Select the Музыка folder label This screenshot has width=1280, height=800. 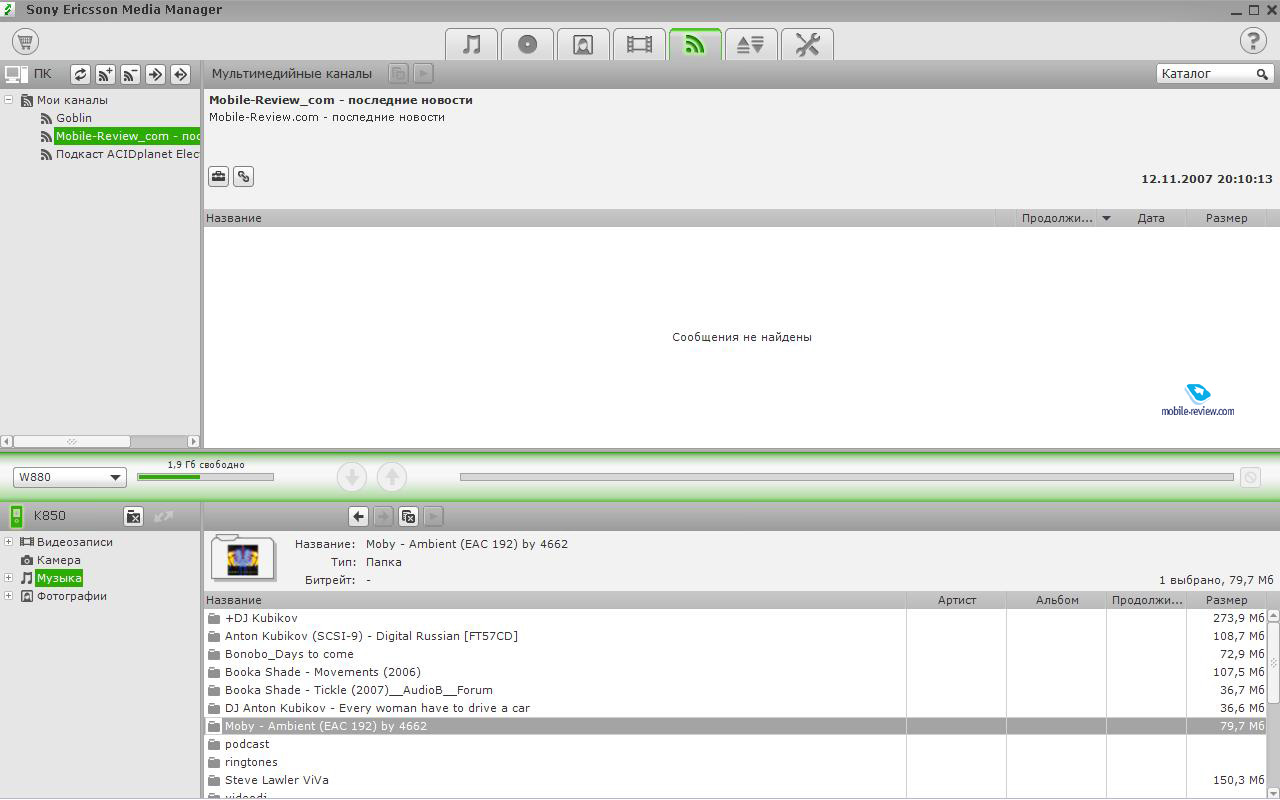click(59, 578)
